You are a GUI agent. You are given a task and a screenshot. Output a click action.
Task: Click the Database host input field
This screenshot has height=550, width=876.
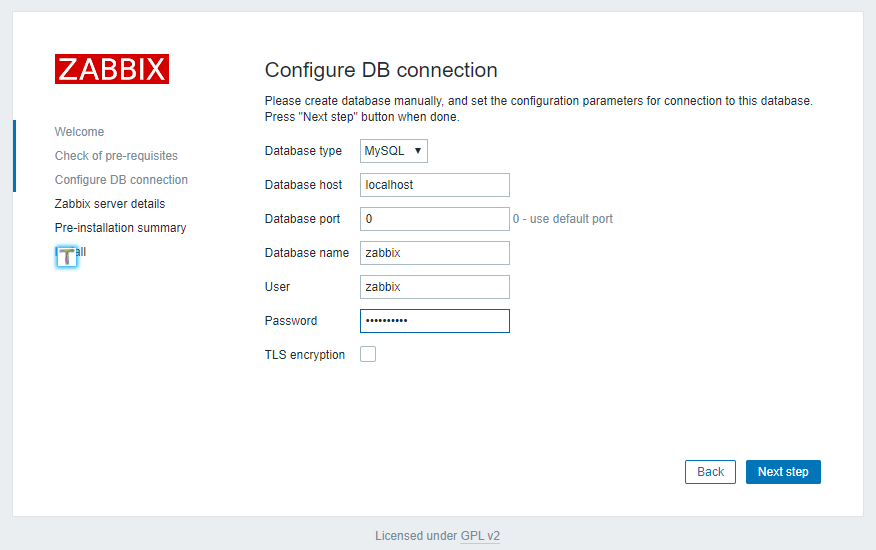pos(434,185)
